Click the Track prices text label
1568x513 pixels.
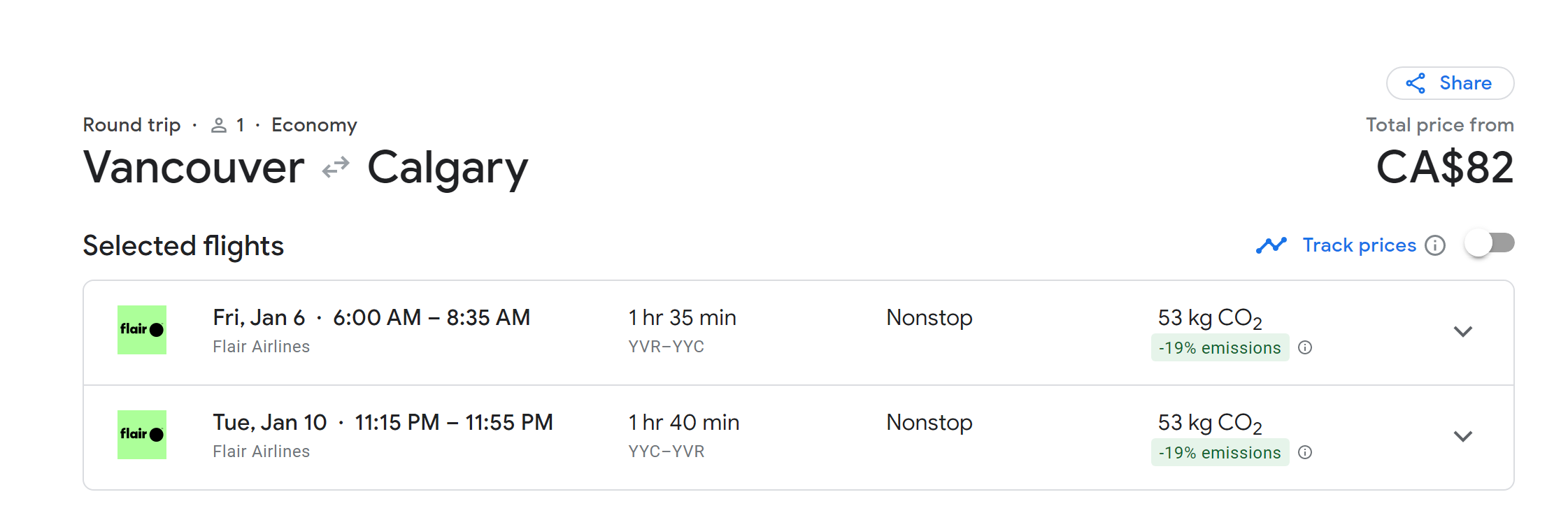[1359, 245]
